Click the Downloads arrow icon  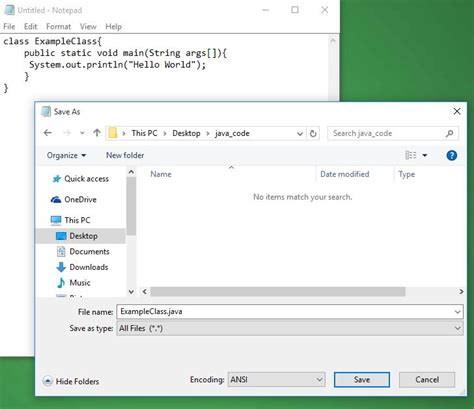(x=61, y=267)
